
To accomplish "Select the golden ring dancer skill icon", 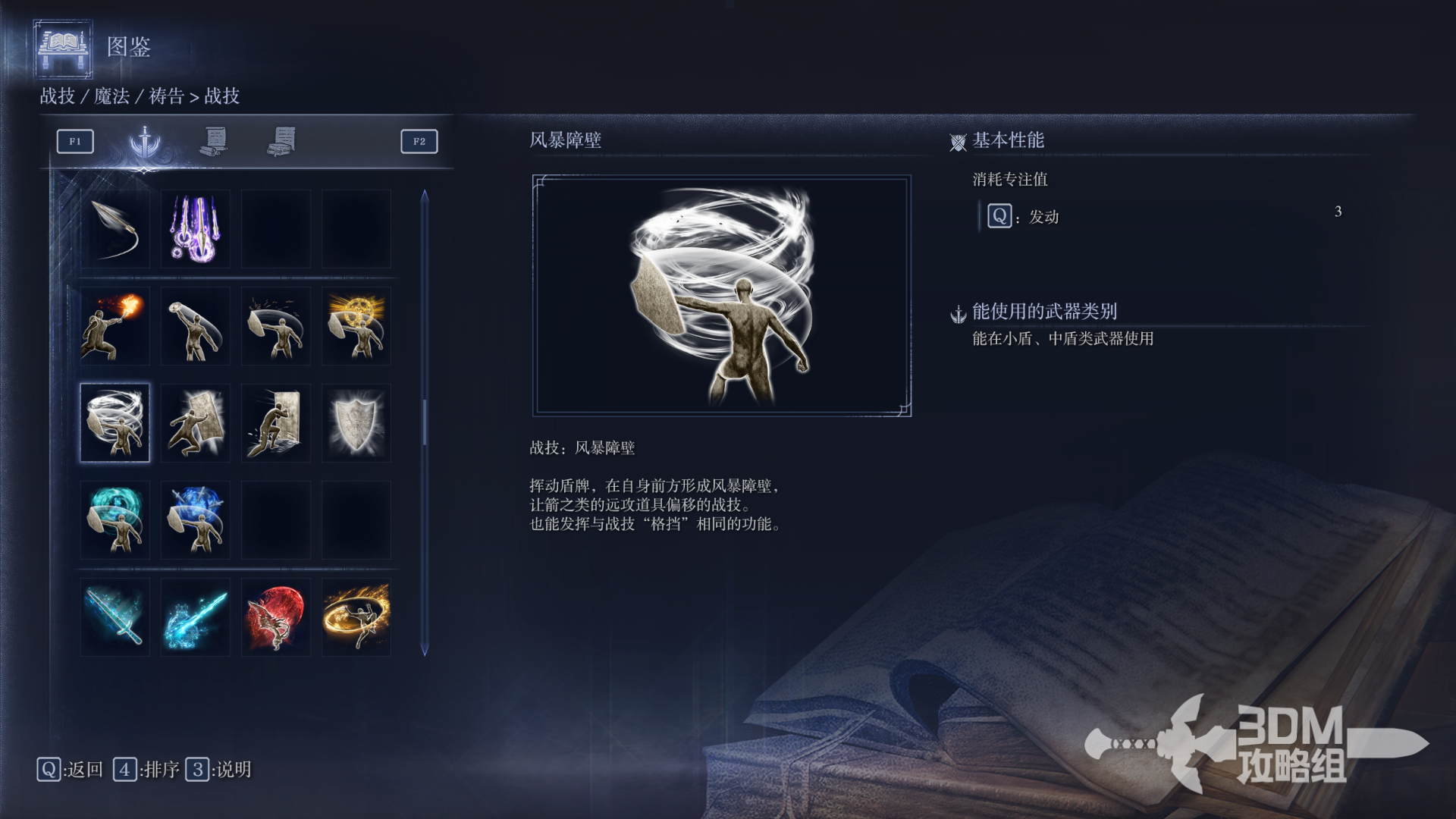I will click(356, 617).
